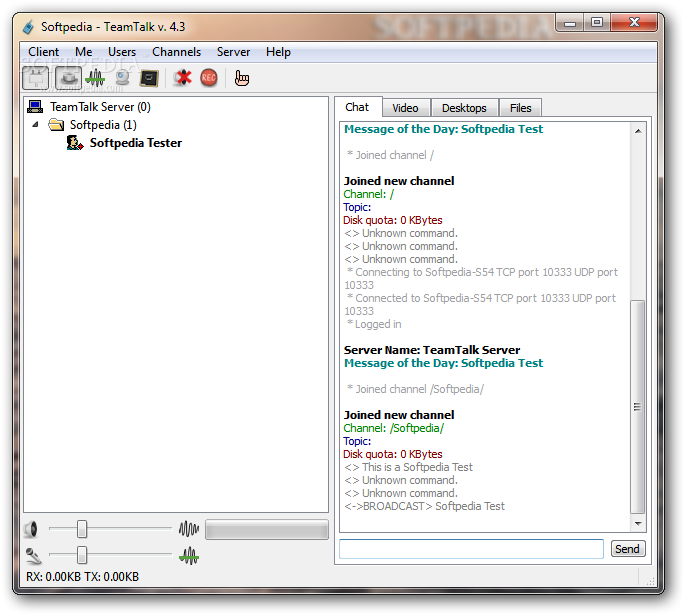The image size is (685, 615).
Task: Close the TeamTalk window
Action: [634, 23]
